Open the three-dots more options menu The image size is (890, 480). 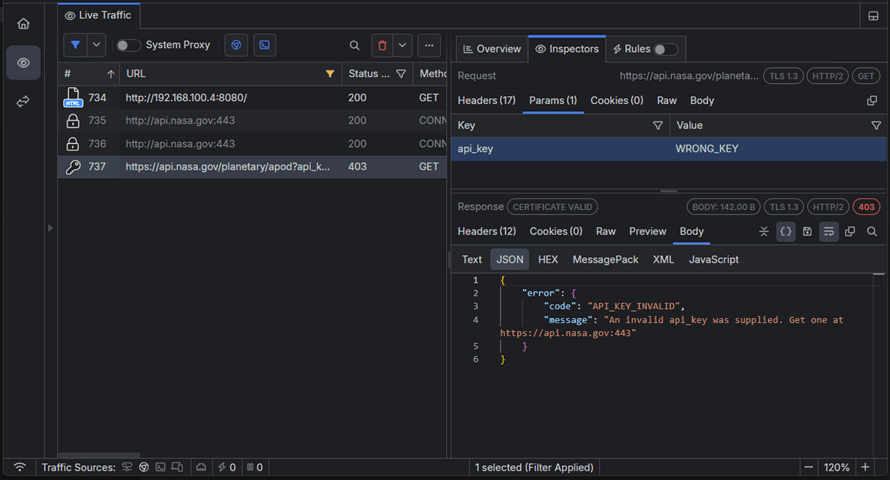[x=429, y=45]
